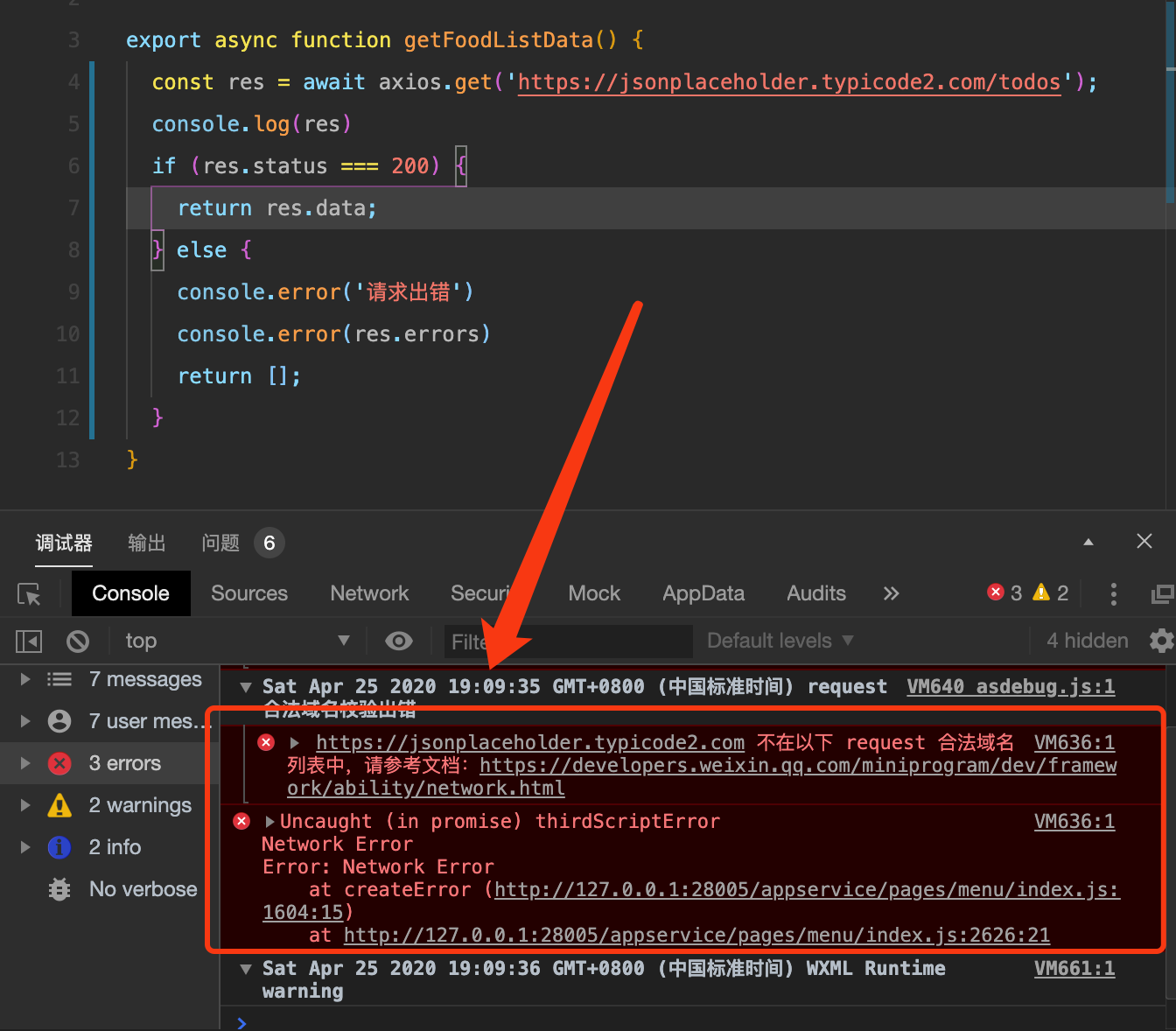The height and width of the screenshot is (1031, 1176).
Task: Close the debugger panel
Action: (1144, 541)
